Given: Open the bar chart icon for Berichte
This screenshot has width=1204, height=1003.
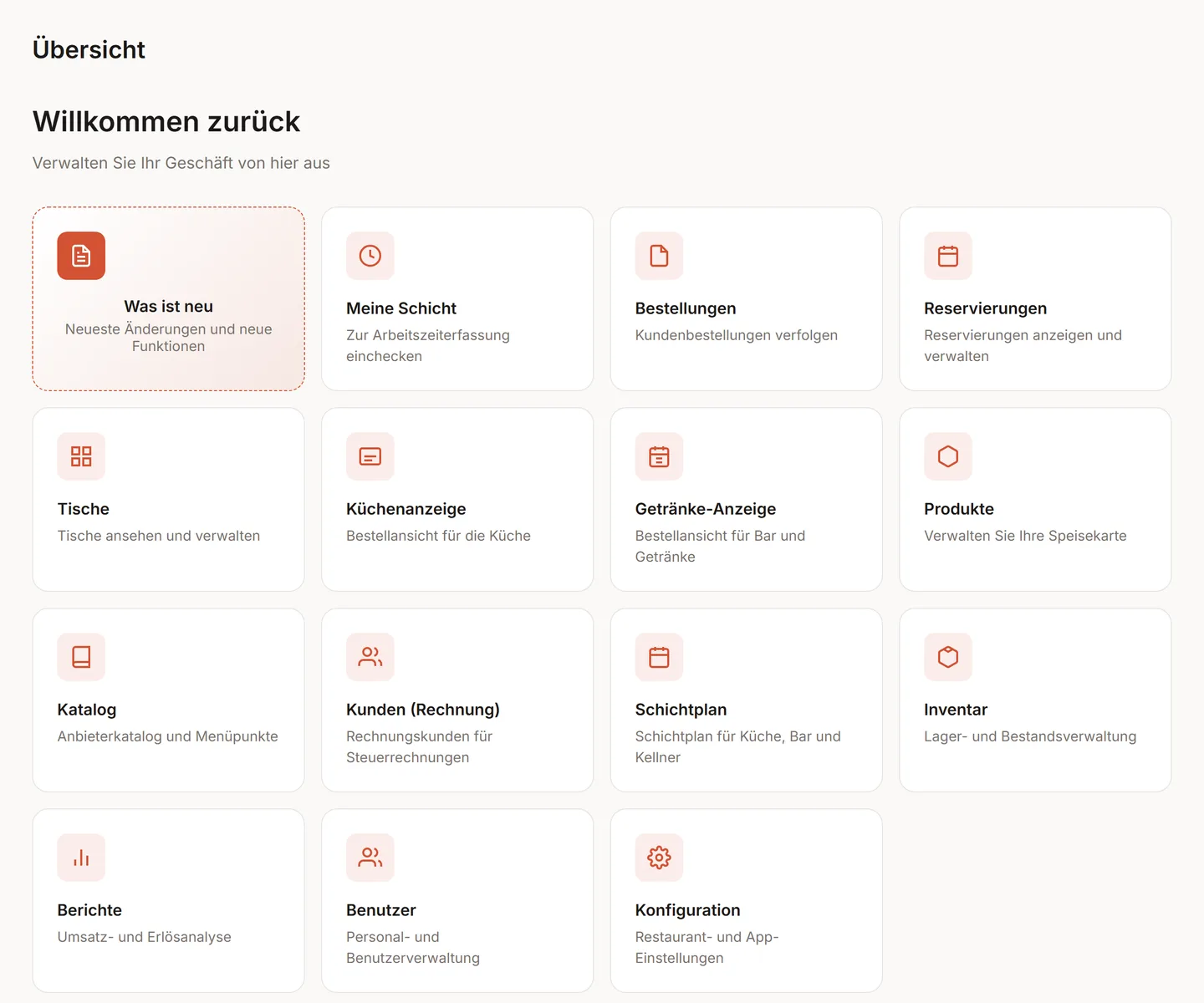Looking at the screenshot, I should click(x=81, y=858).
